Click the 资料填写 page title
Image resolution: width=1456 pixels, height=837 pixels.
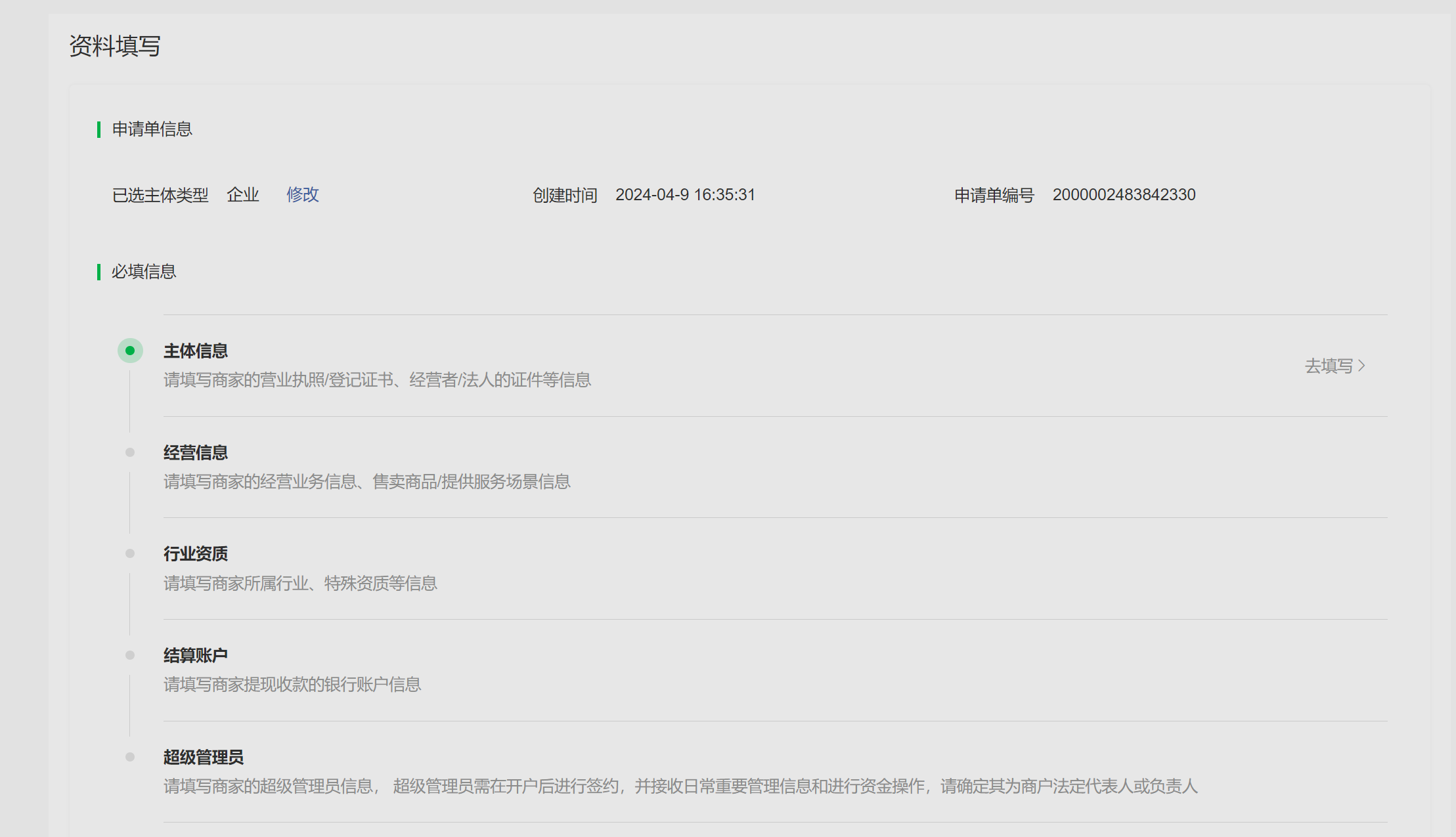pyautogui.click(x=115, y=46)
